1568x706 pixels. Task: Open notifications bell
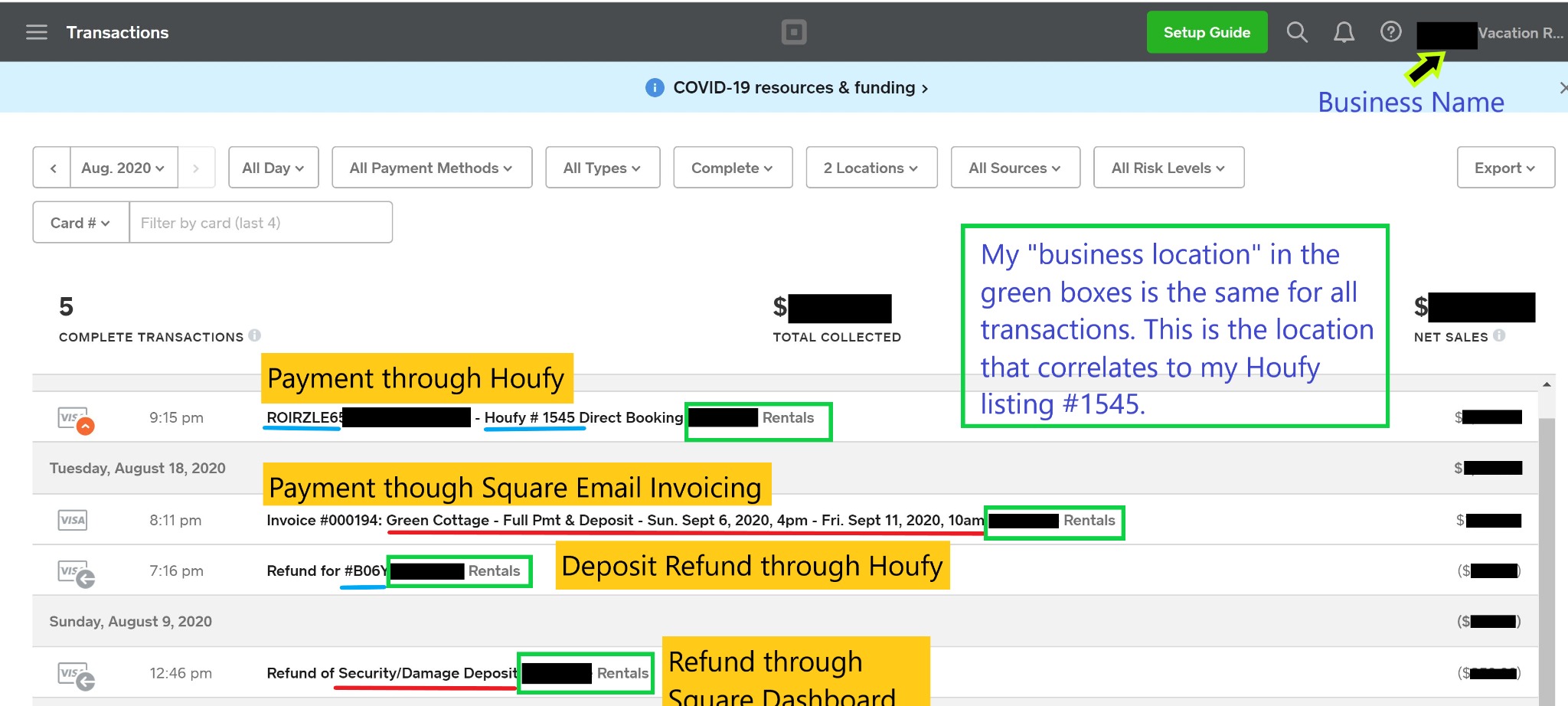point(1344,32)
